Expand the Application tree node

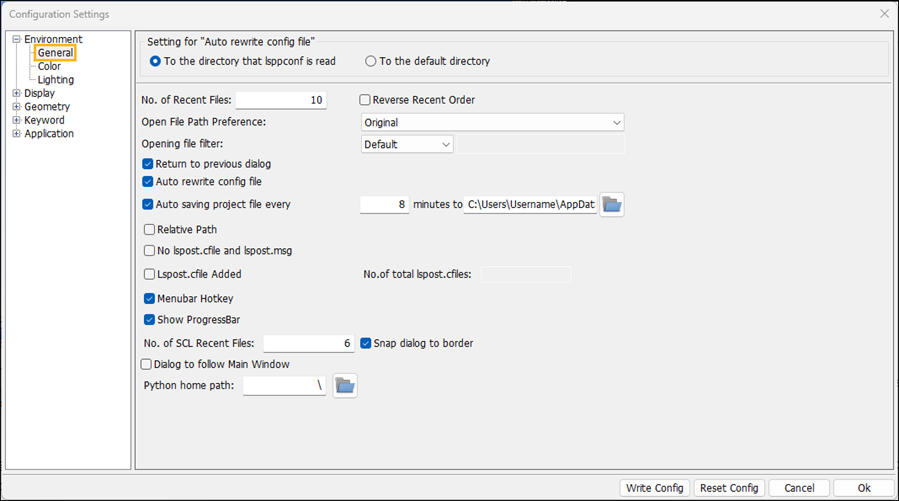[16, 134]
